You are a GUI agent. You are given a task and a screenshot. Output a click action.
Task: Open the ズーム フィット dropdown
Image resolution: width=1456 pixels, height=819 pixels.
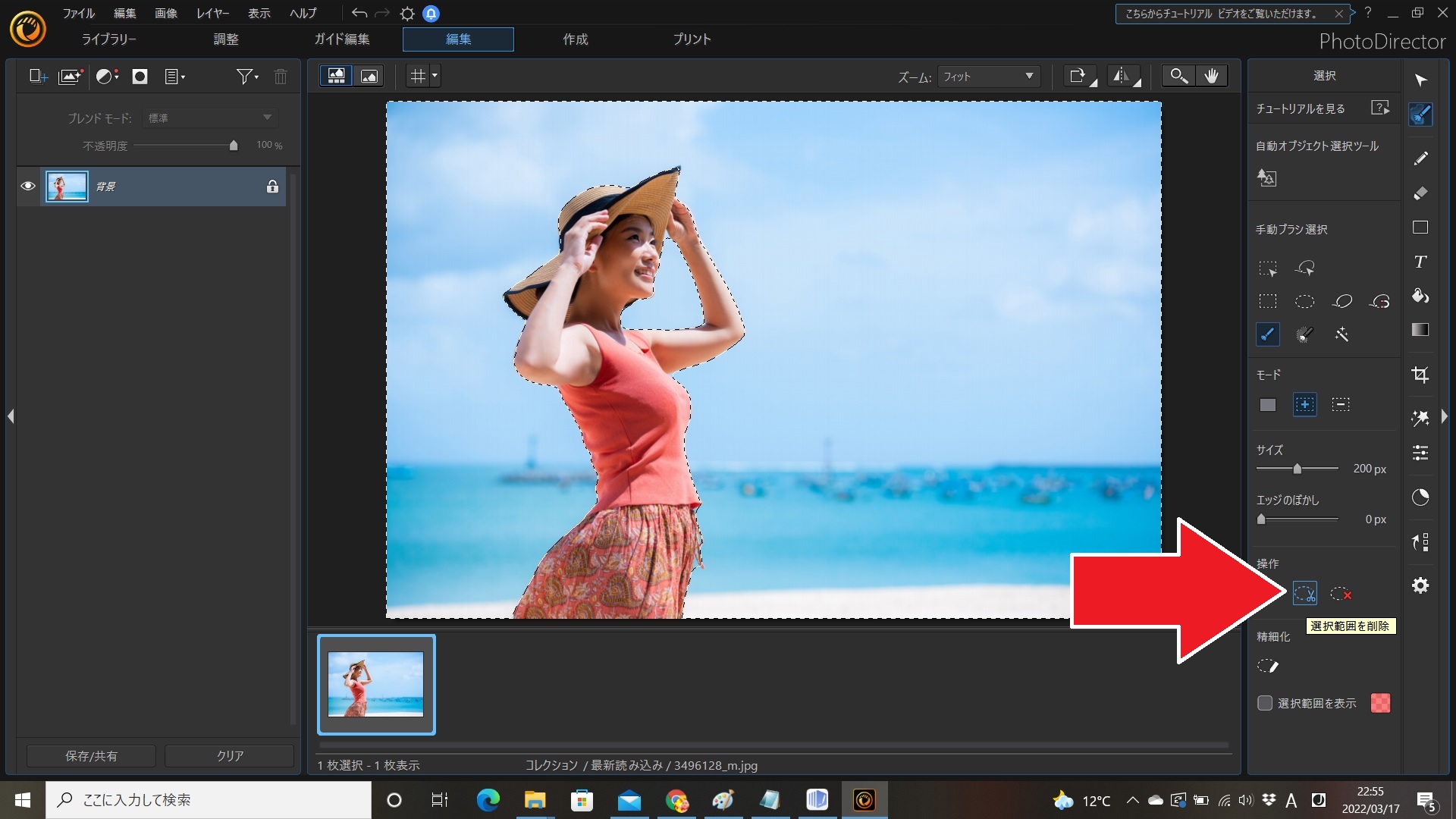click(988, 77)
